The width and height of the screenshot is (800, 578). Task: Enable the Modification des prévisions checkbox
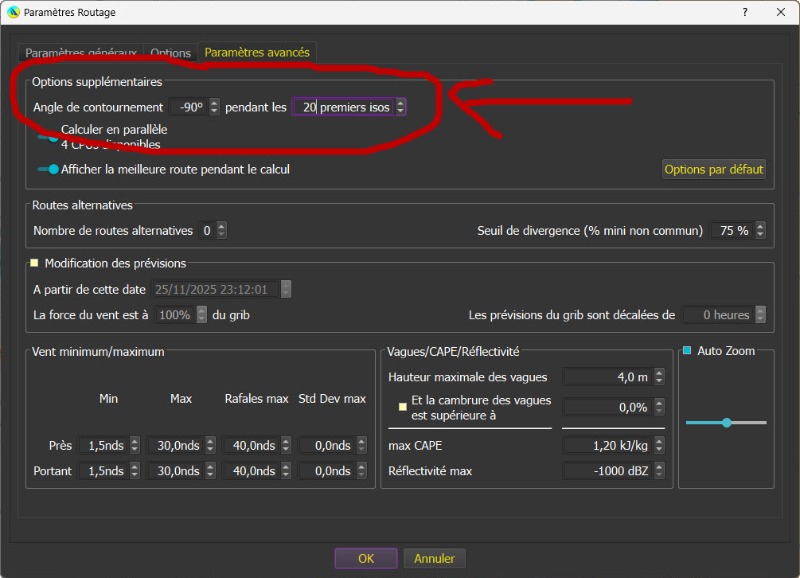pyautogui.click(x=35, y=263)
